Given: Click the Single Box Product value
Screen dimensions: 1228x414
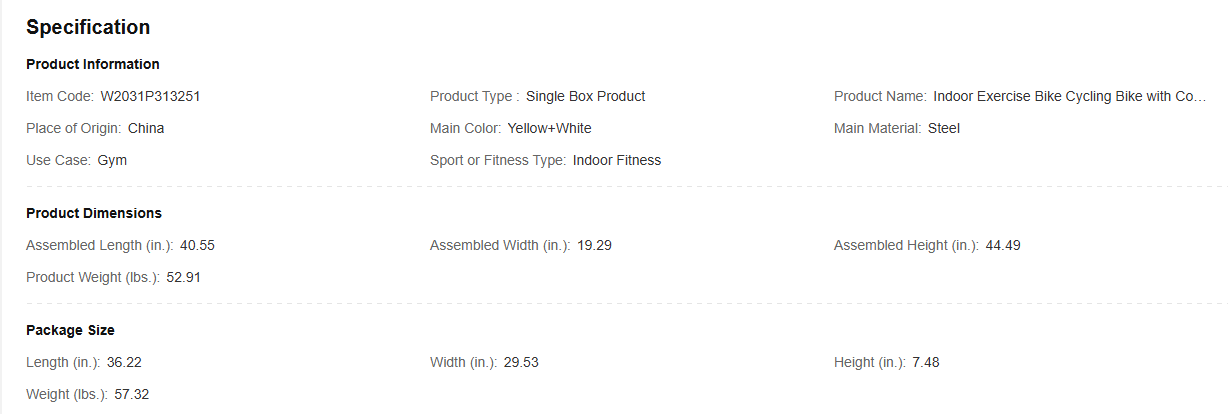Looking at the screenshot, I should tap(585, 96).
